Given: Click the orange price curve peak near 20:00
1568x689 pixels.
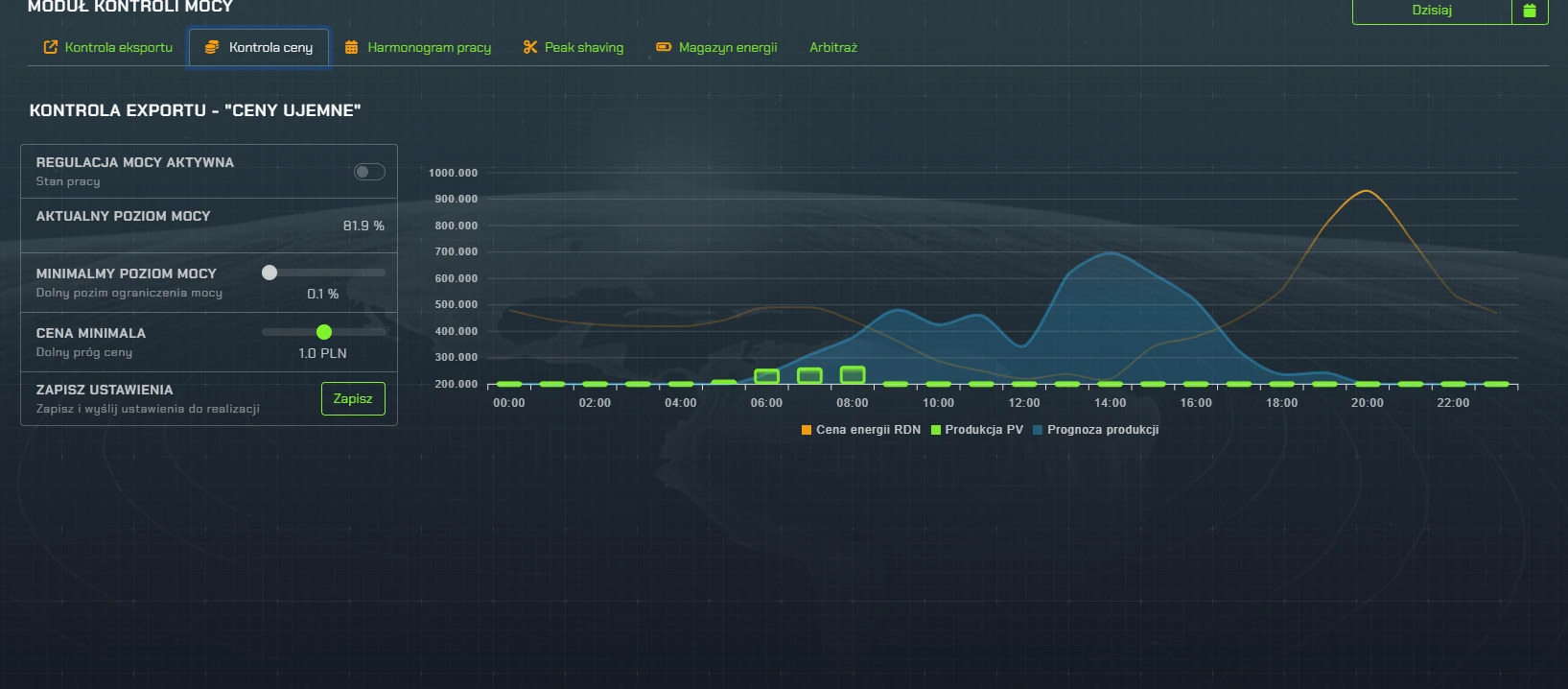Looking at the screenshot, I should coord(1366,191).
